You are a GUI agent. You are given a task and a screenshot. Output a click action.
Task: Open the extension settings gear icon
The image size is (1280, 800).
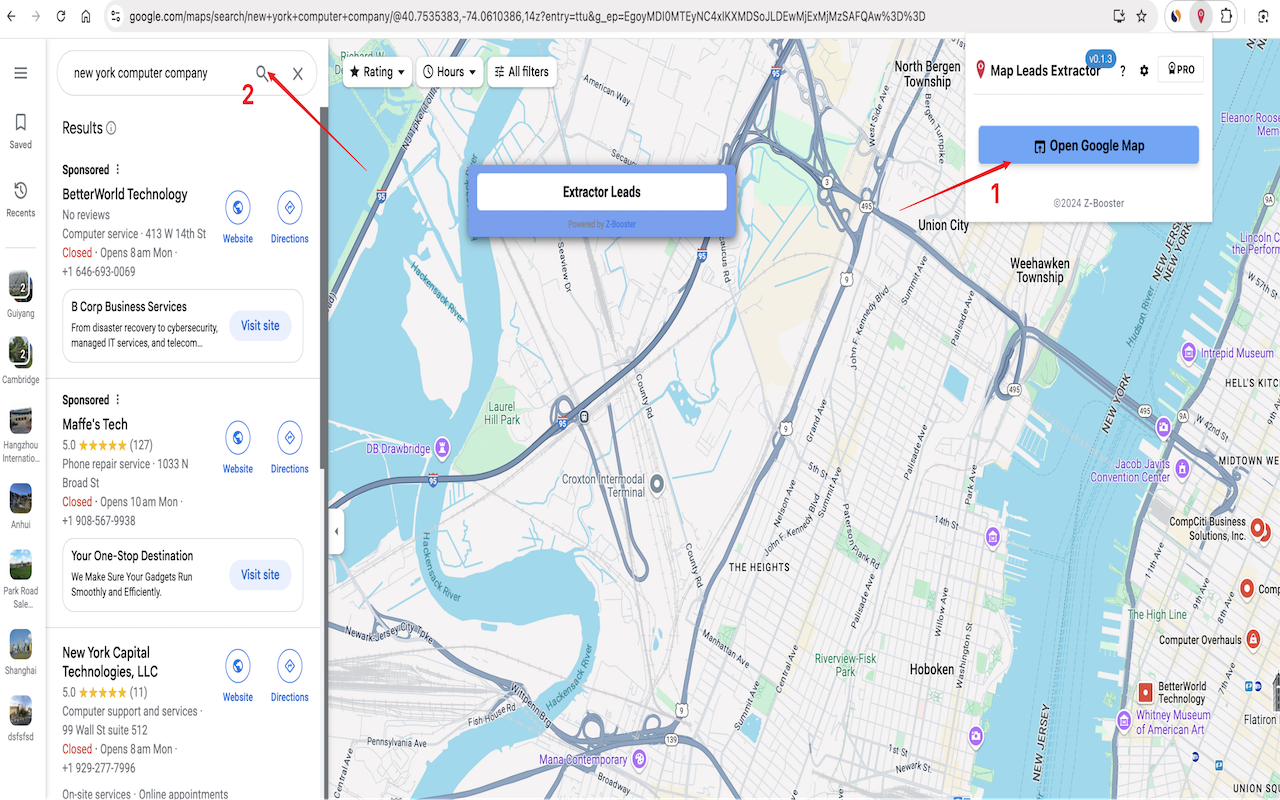1144,71
